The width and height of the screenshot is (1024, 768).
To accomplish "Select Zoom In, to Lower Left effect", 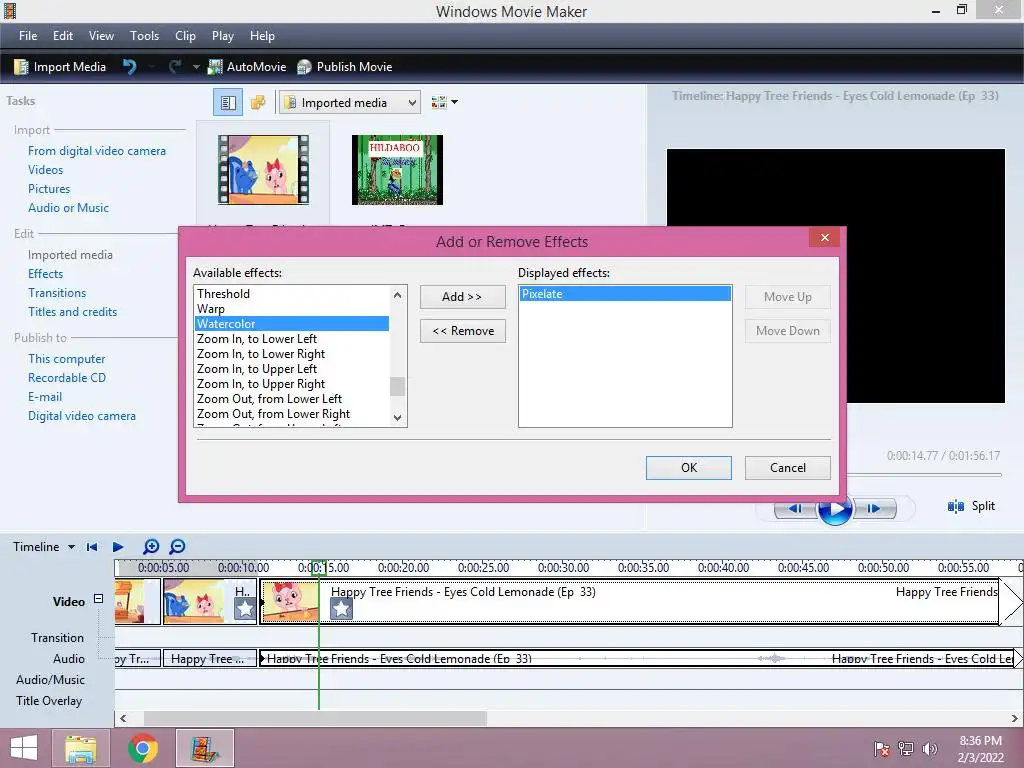I will click(x=291, y=339).
